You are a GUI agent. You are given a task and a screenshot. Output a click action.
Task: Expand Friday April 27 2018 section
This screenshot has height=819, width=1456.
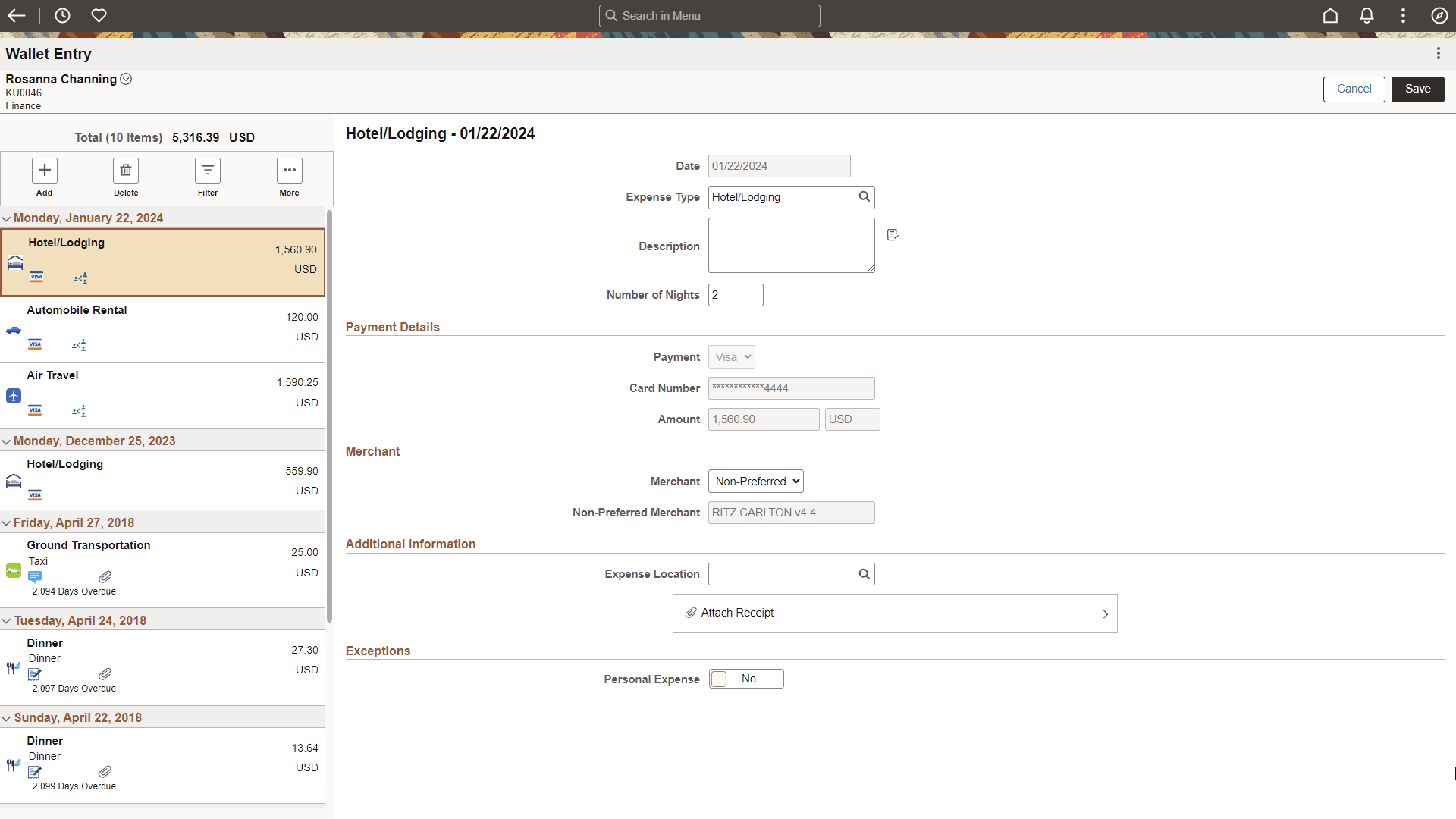[x=8, y=522]
